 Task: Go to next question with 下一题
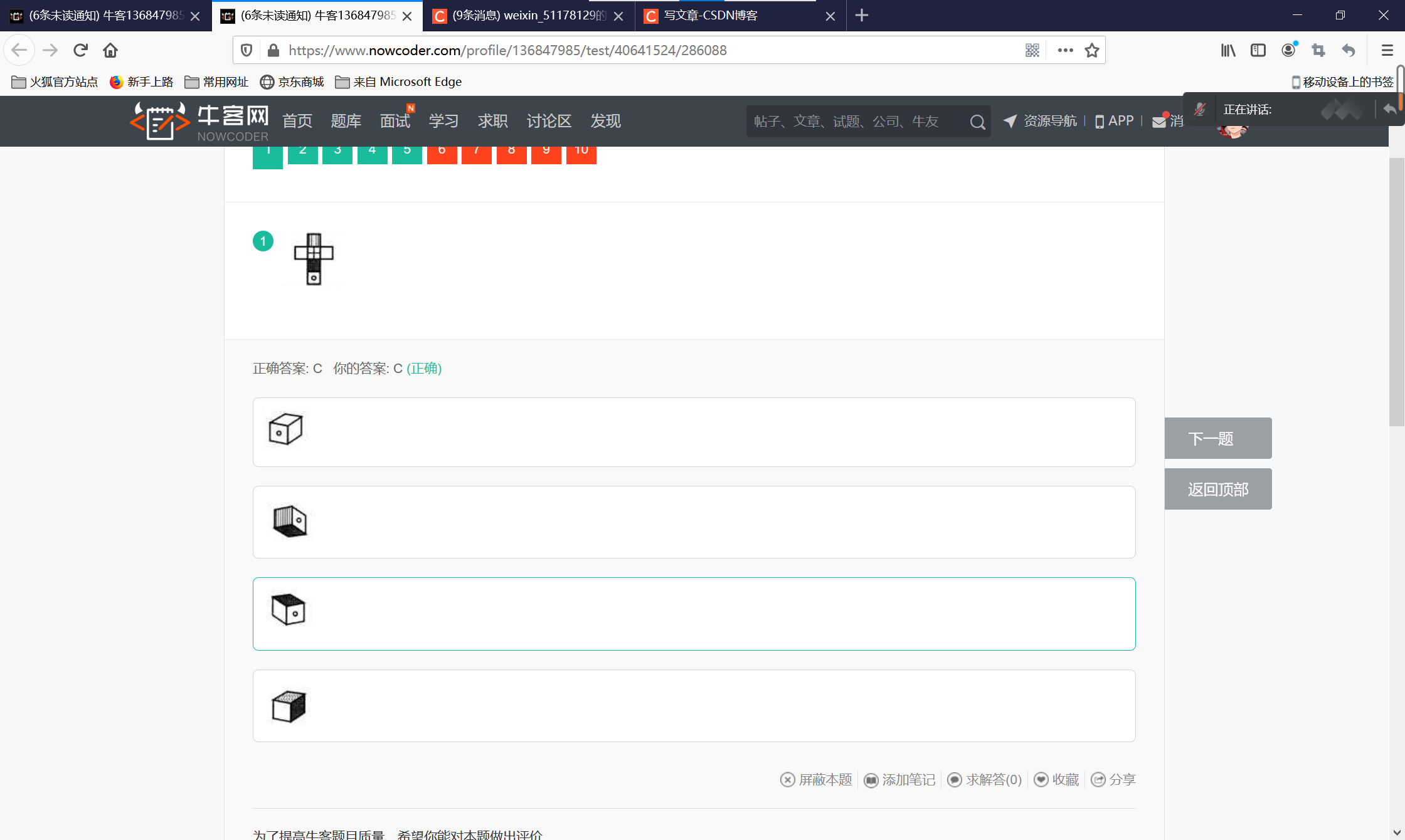click(1218, 438)
